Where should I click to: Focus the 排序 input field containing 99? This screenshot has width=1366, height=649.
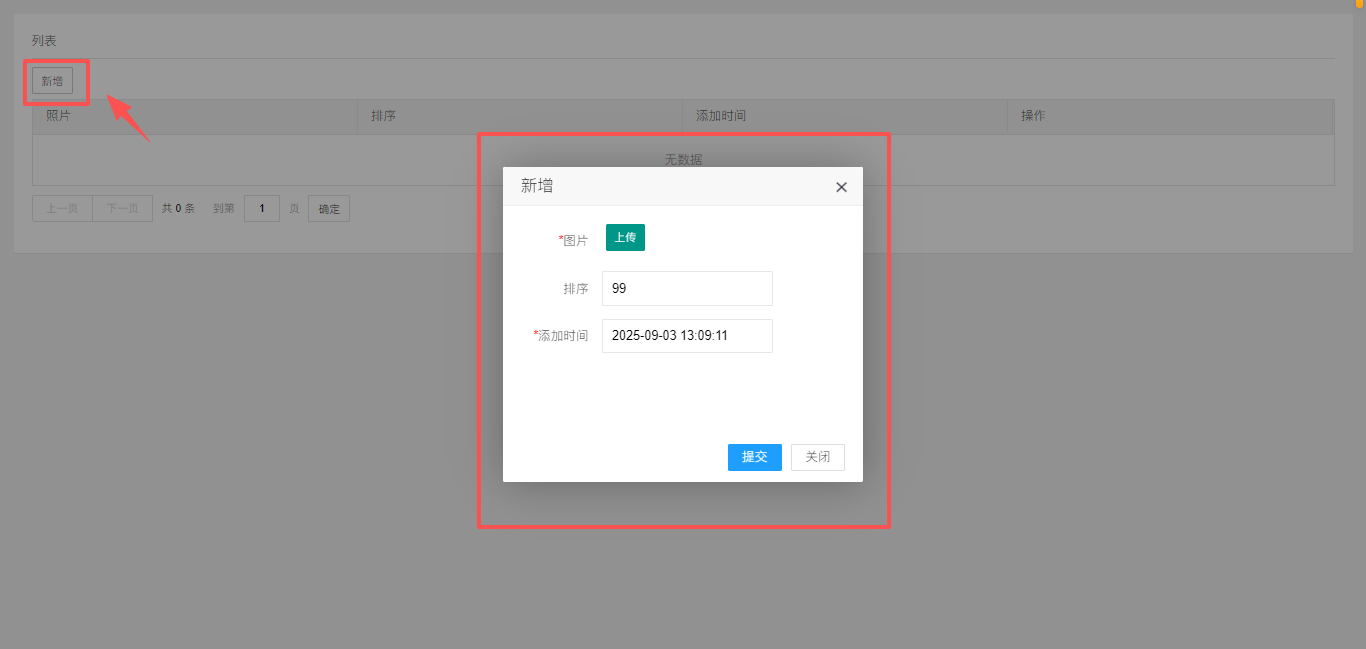687,288
